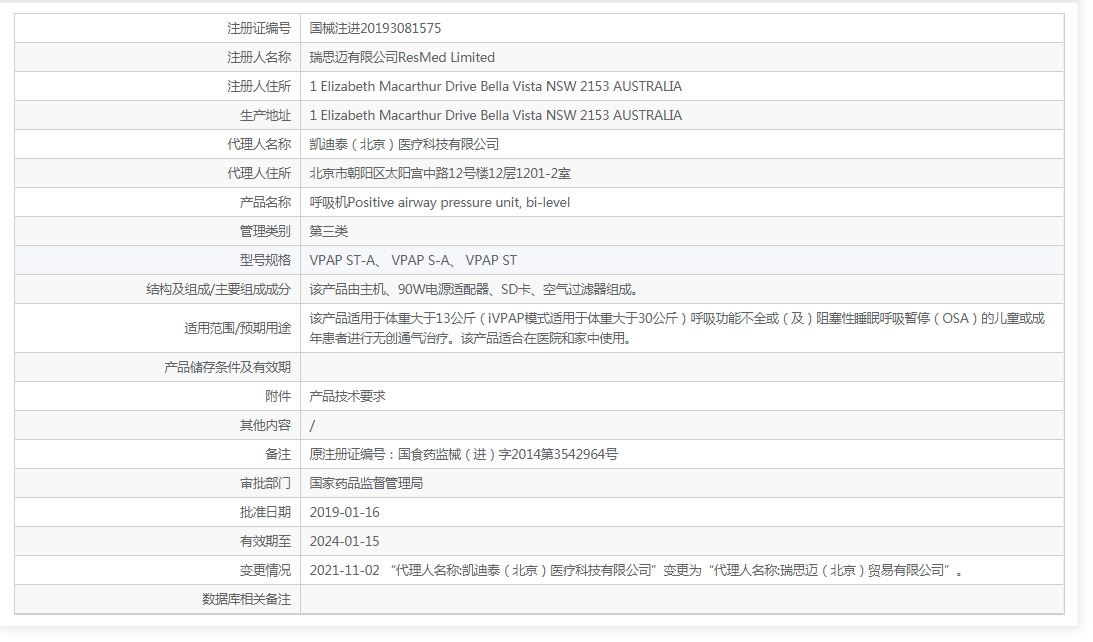Click the 国家药品监督管理局 approval department cell
Image resolution: width=1093 pixels, height=642 pixels.
pyautogui.click(x=376, y=482)
